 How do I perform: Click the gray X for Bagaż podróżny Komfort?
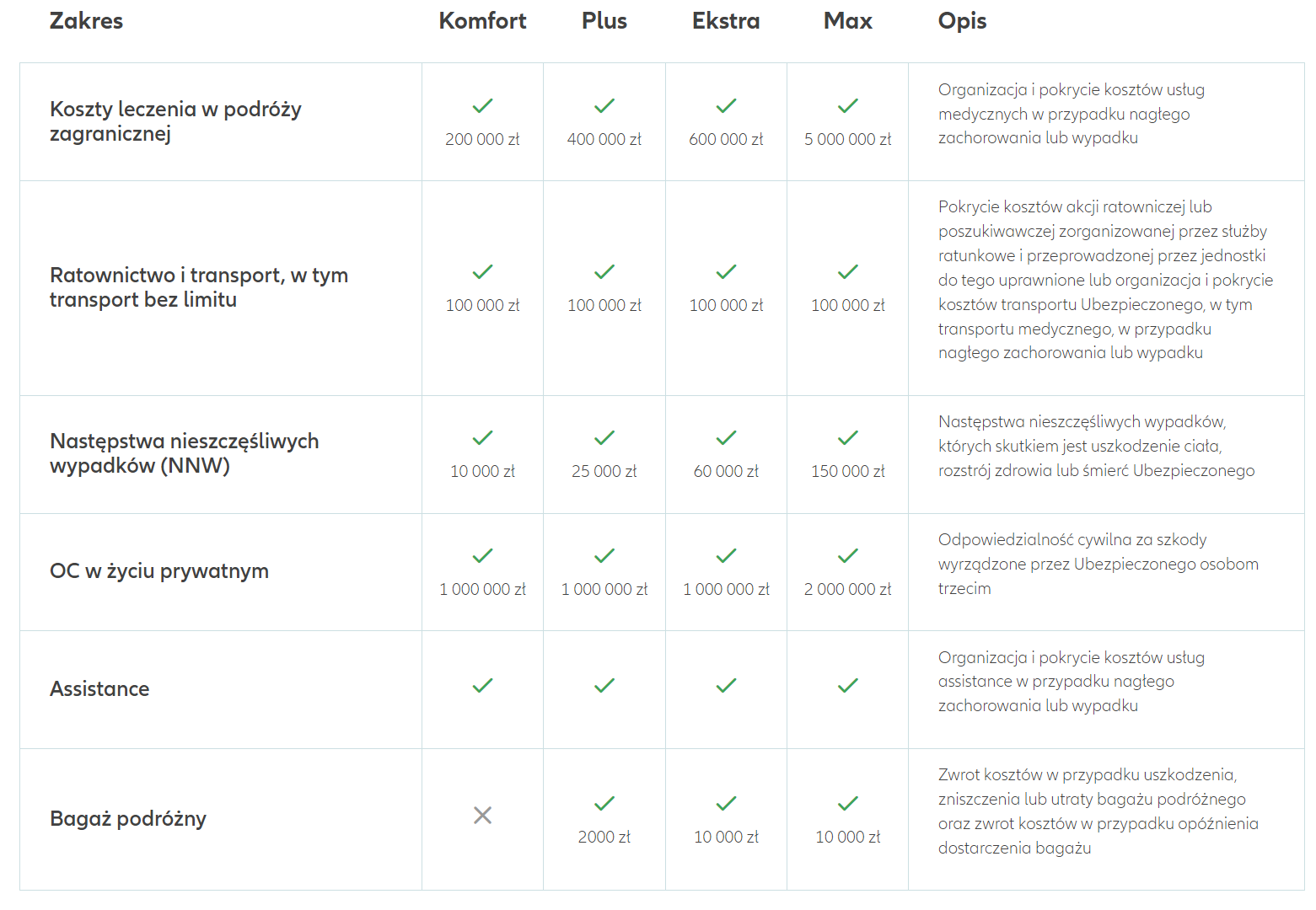(482, 816)
